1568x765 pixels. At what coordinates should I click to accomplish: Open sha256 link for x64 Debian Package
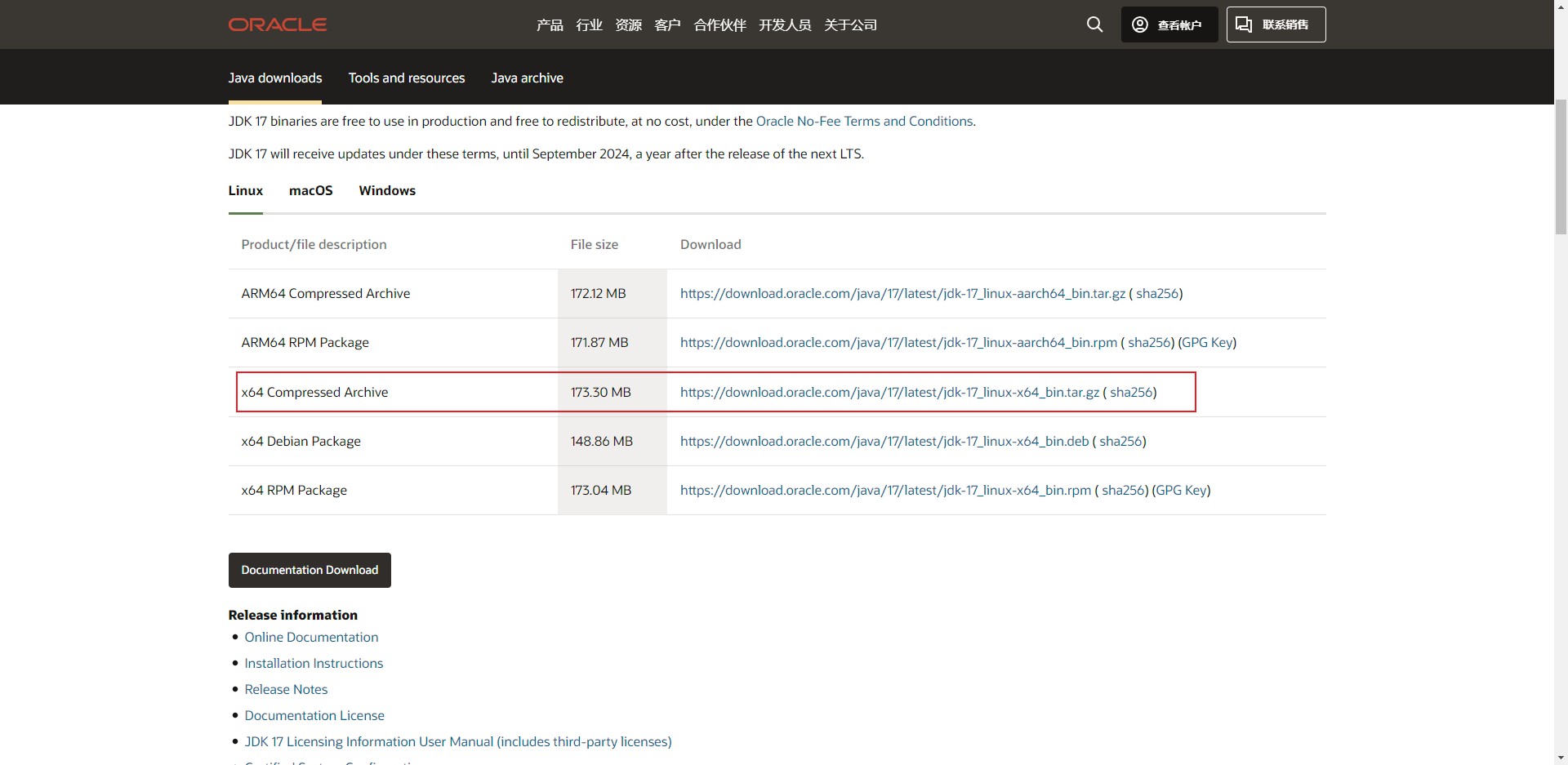1120,442
